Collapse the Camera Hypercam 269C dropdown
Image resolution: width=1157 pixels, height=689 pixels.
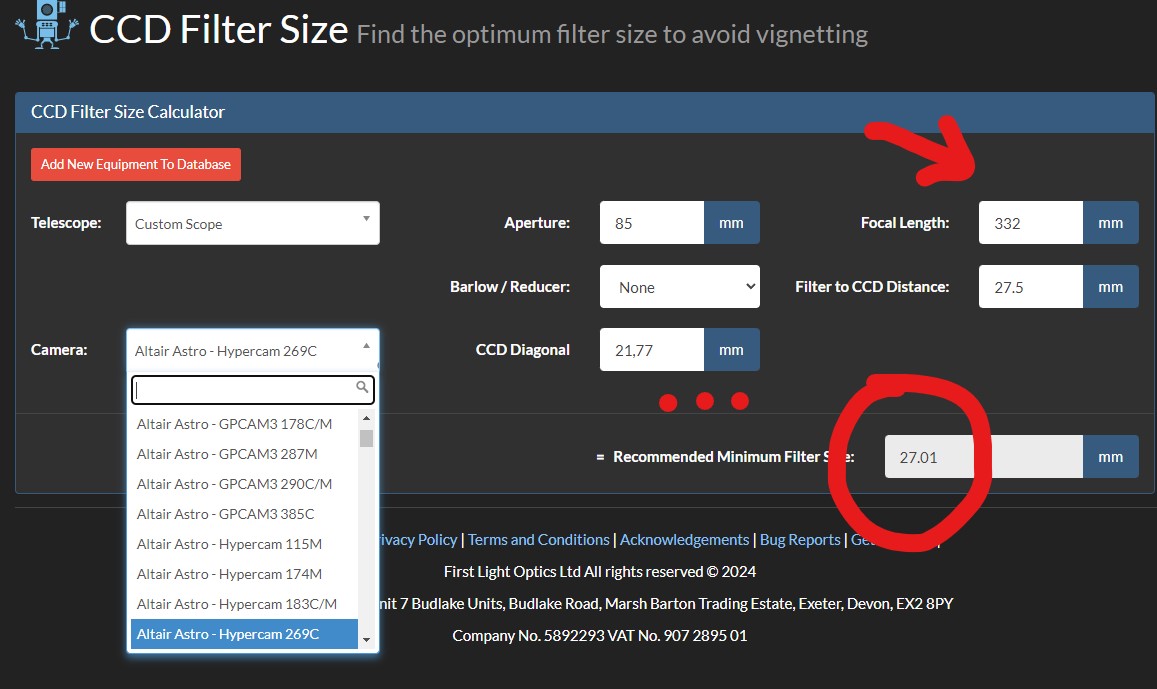(x=253, y=350)
